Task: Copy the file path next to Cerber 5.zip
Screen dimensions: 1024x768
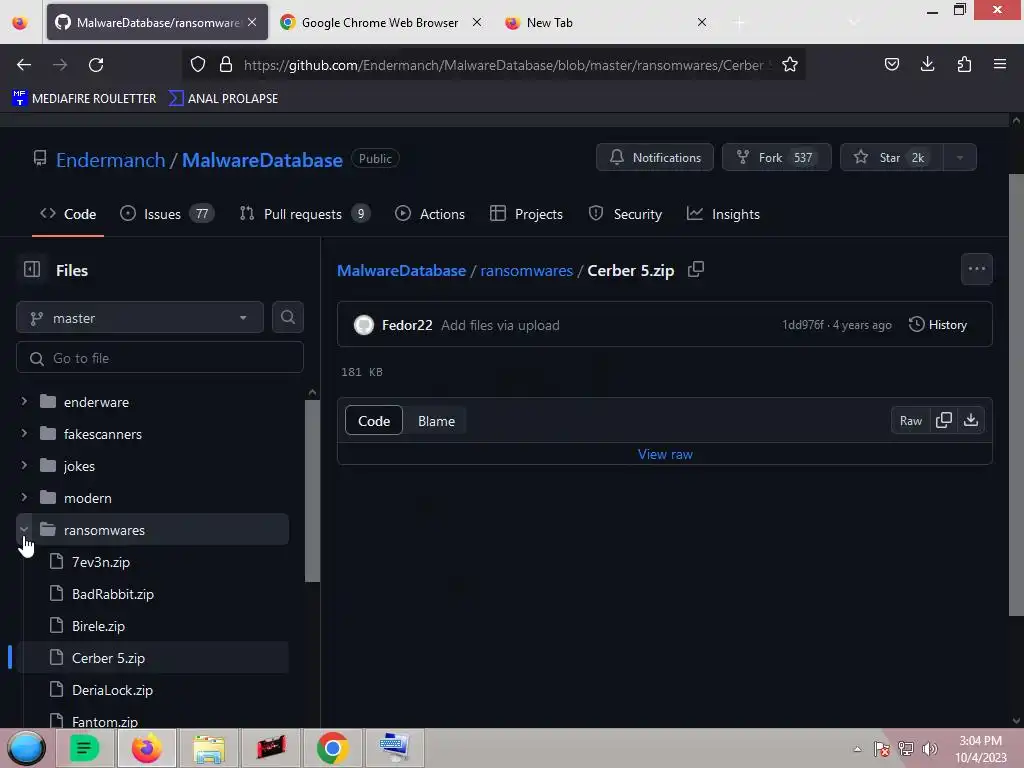Action: point(696,270)
